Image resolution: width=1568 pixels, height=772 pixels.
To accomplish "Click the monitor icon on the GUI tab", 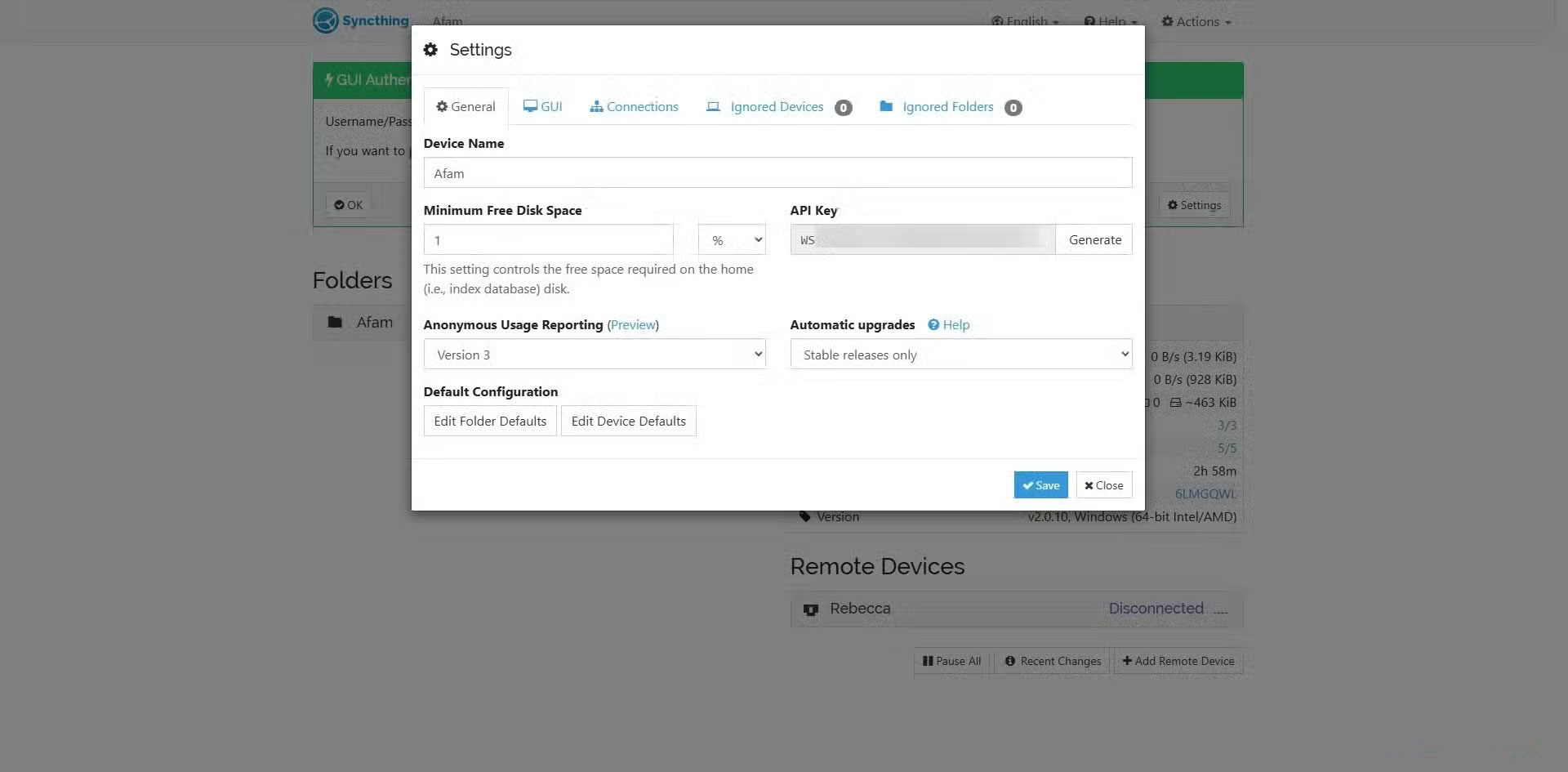I will (x=531, y=105).
